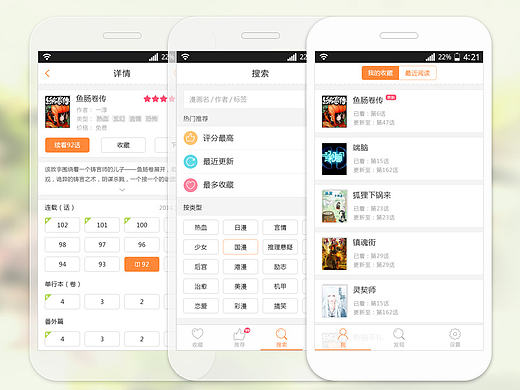Viewport: 520px width, 390px height.
Task: Select the 推理悬疑 genre tag
Action: tap(280, 247)
